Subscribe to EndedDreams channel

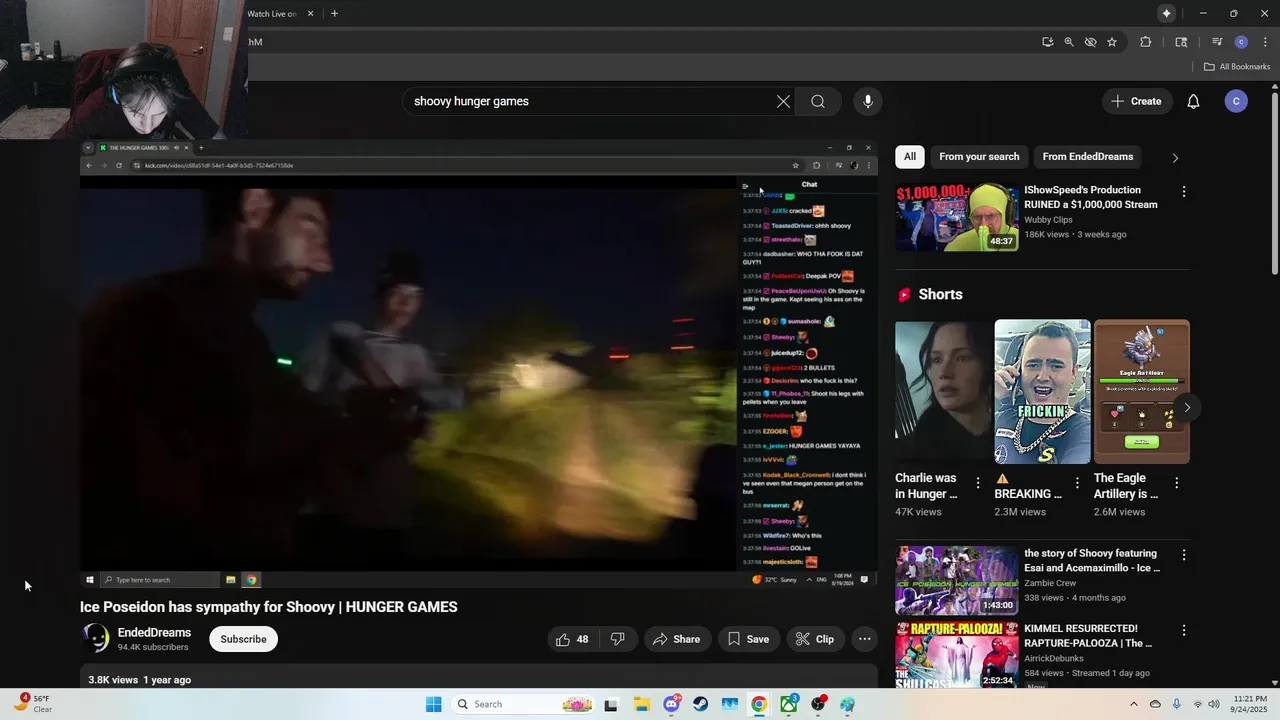243,639
